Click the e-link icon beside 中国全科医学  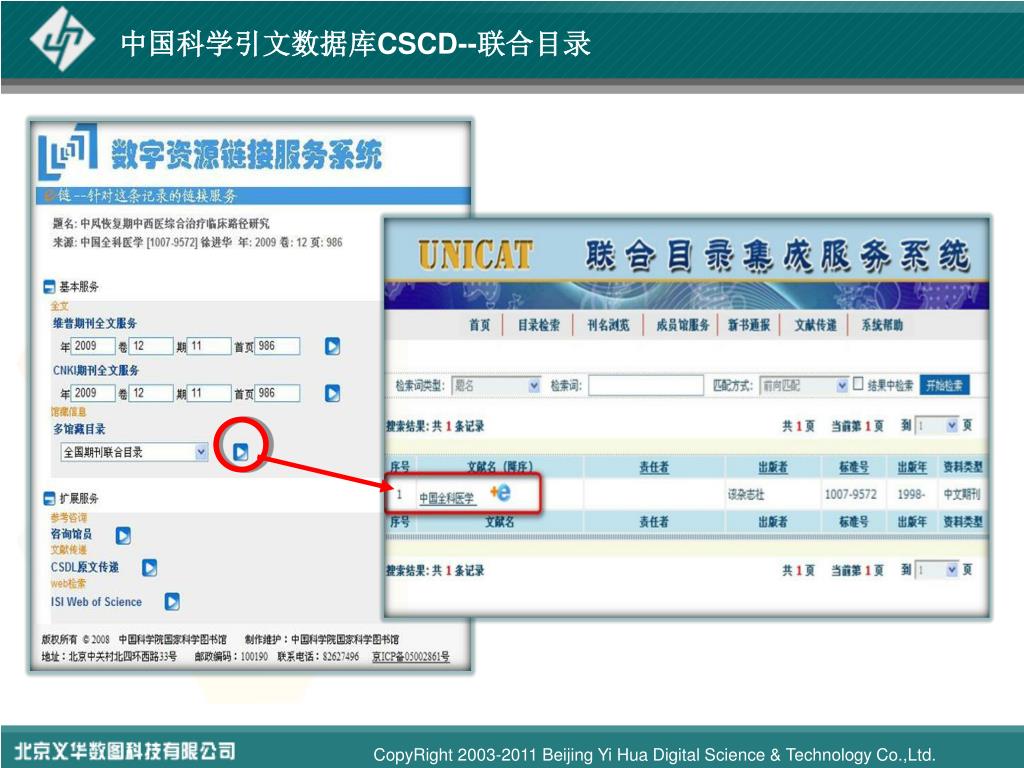500,492
